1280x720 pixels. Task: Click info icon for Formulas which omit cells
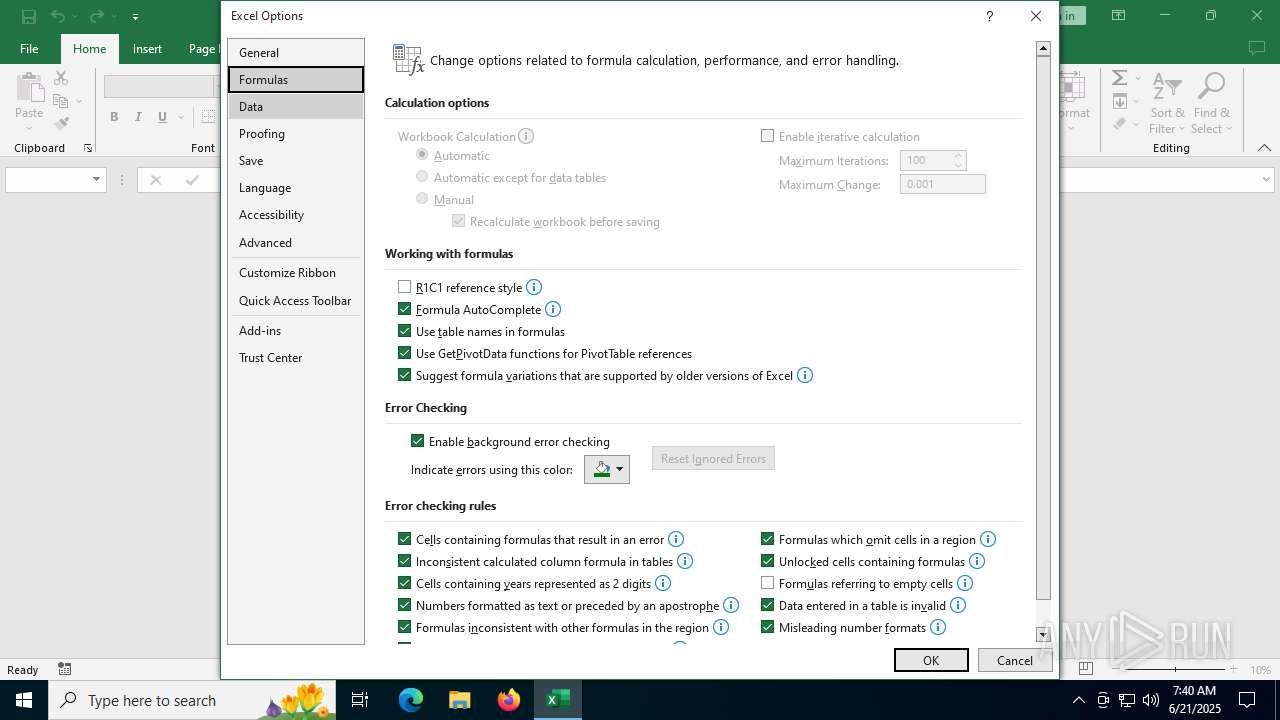coord(988,539)
